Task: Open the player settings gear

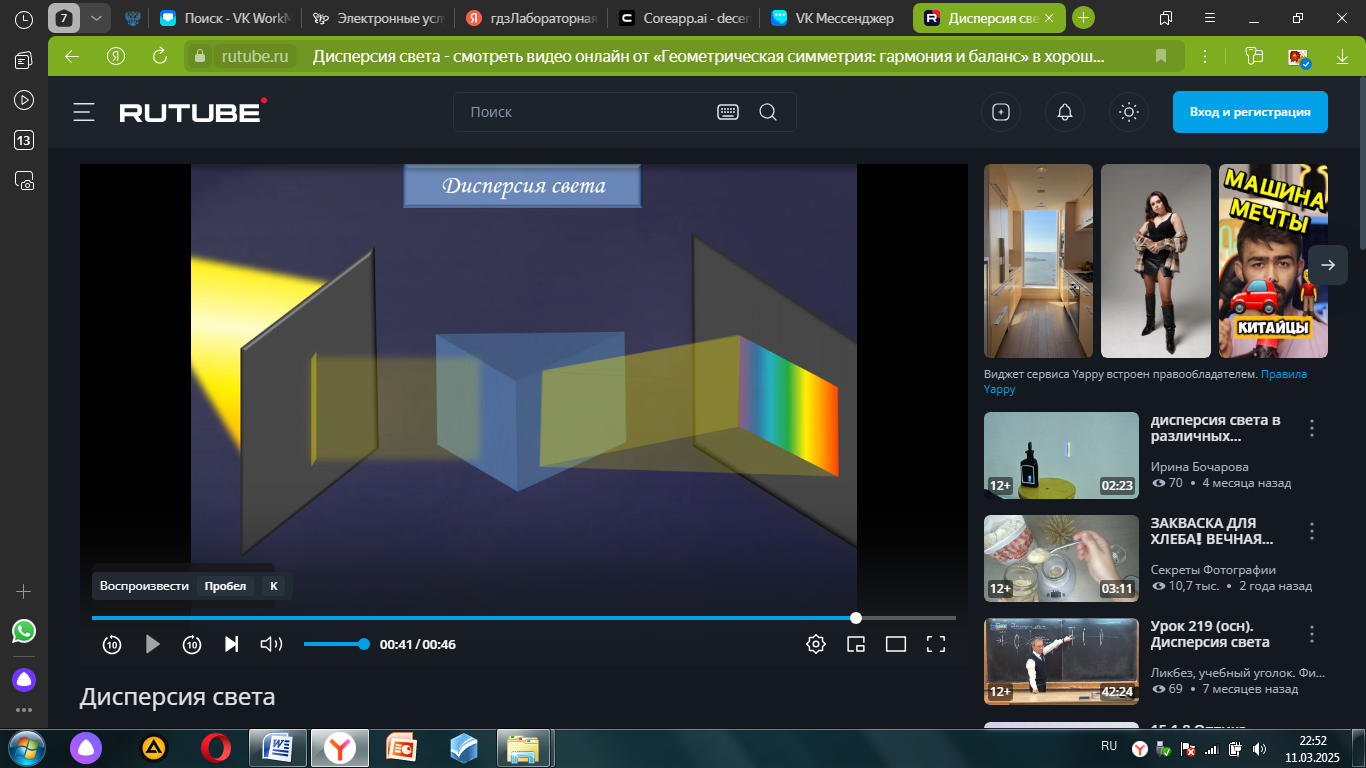Action: pyautogui.click(x=816, y=644)
